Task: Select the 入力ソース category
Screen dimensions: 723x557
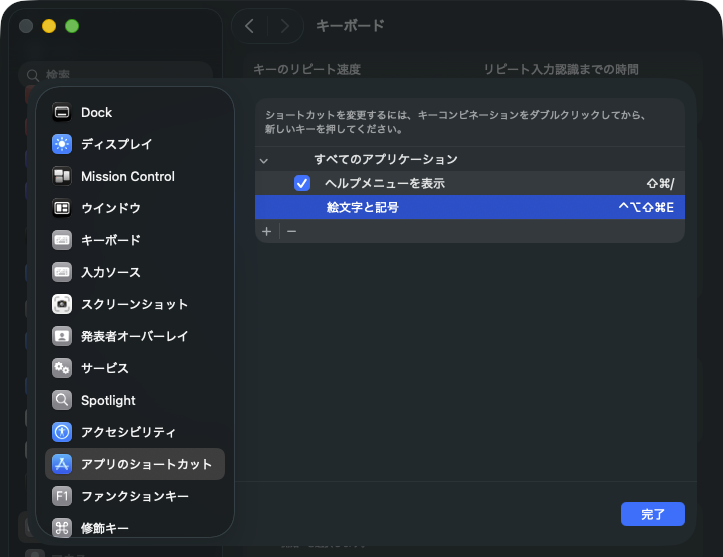Action: pos(110,272)
